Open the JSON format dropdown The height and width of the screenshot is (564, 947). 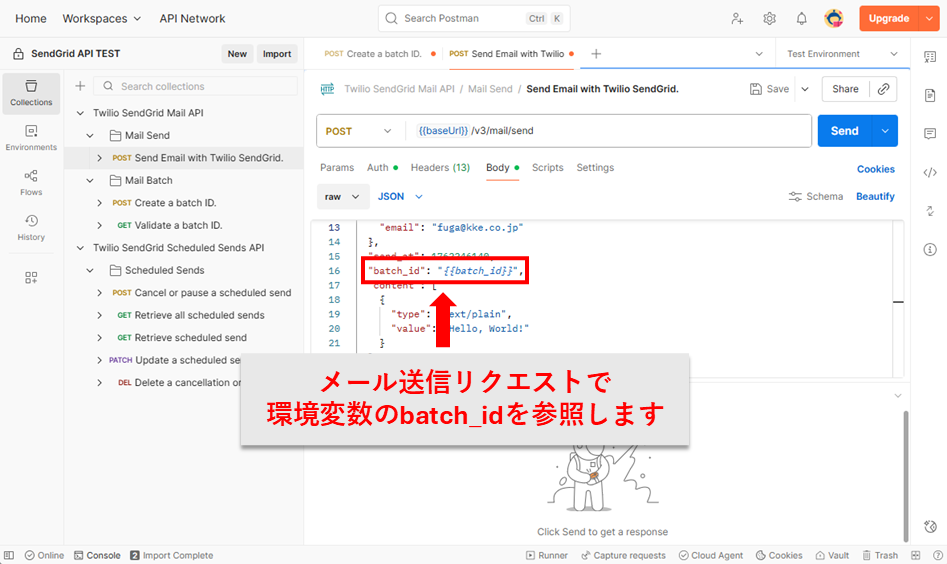coord(400,197)
